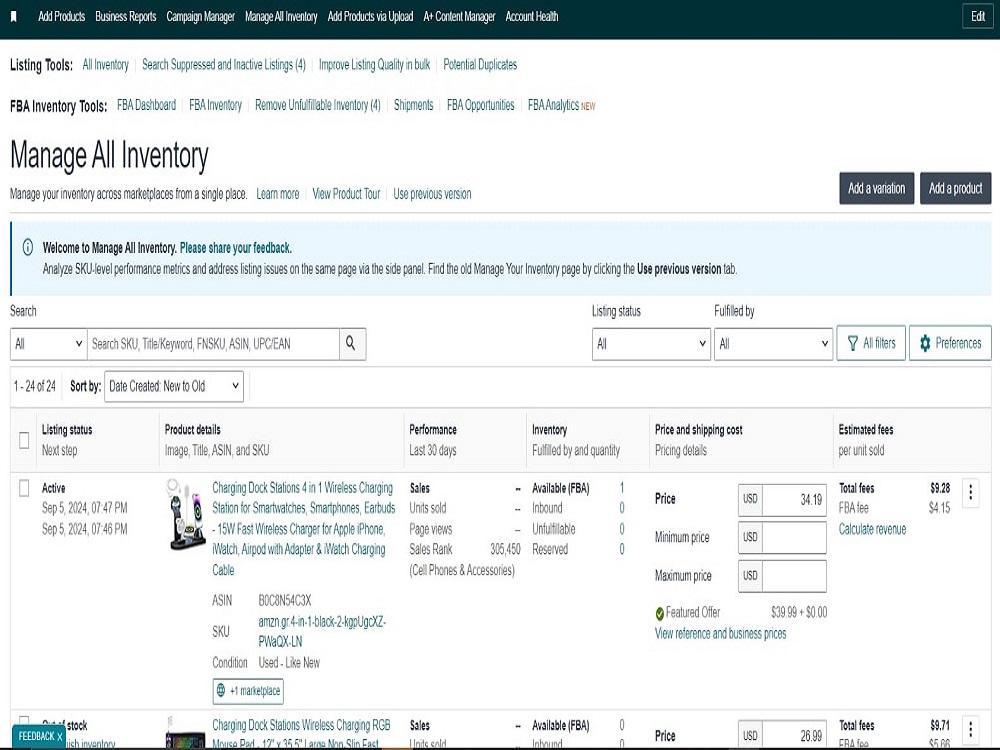Click Learn more link

pos(277,194)
